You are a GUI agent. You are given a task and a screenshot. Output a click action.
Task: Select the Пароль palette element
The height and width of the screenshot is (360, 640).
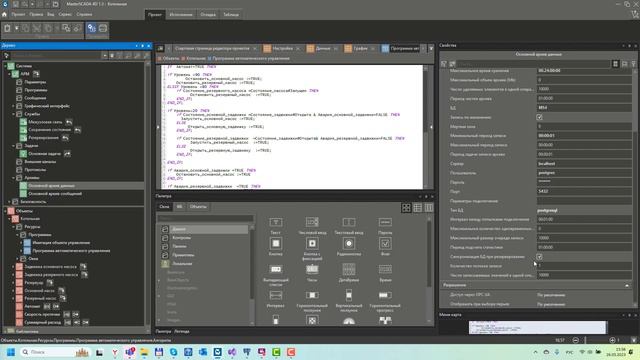pos(385,226)
